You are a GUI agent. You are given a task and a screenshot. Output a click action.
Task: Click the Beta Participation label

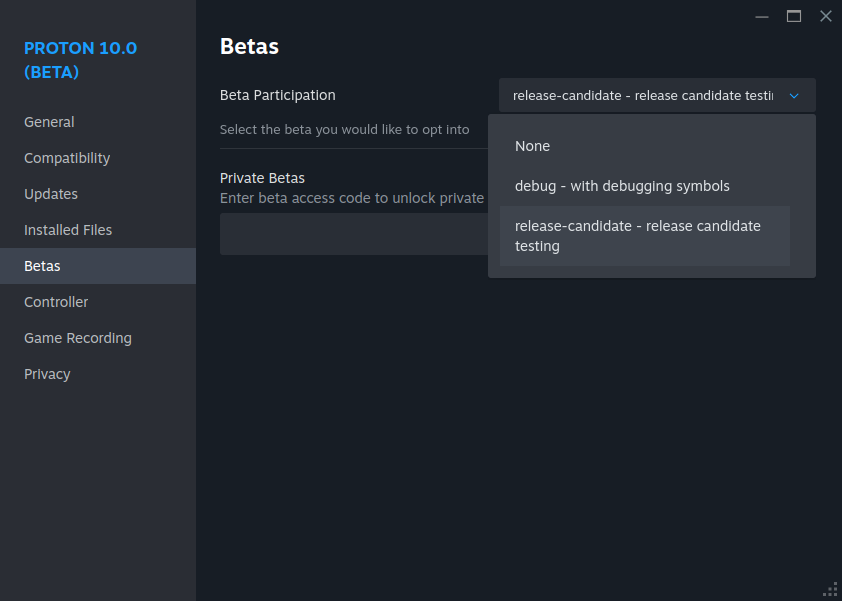(278, 95)
